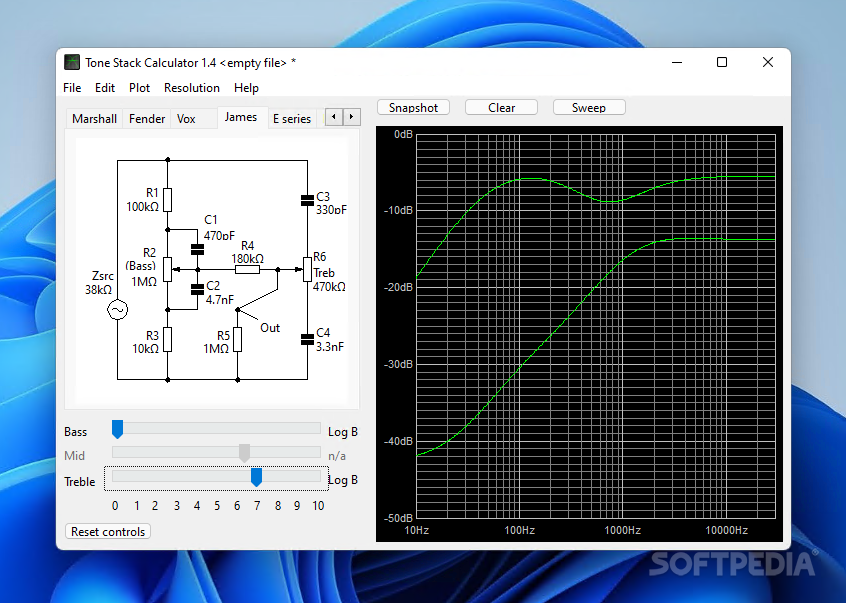Viewport: 846px width, 603px height.
Task: Open the Plot menu
Action: [139, 88]
